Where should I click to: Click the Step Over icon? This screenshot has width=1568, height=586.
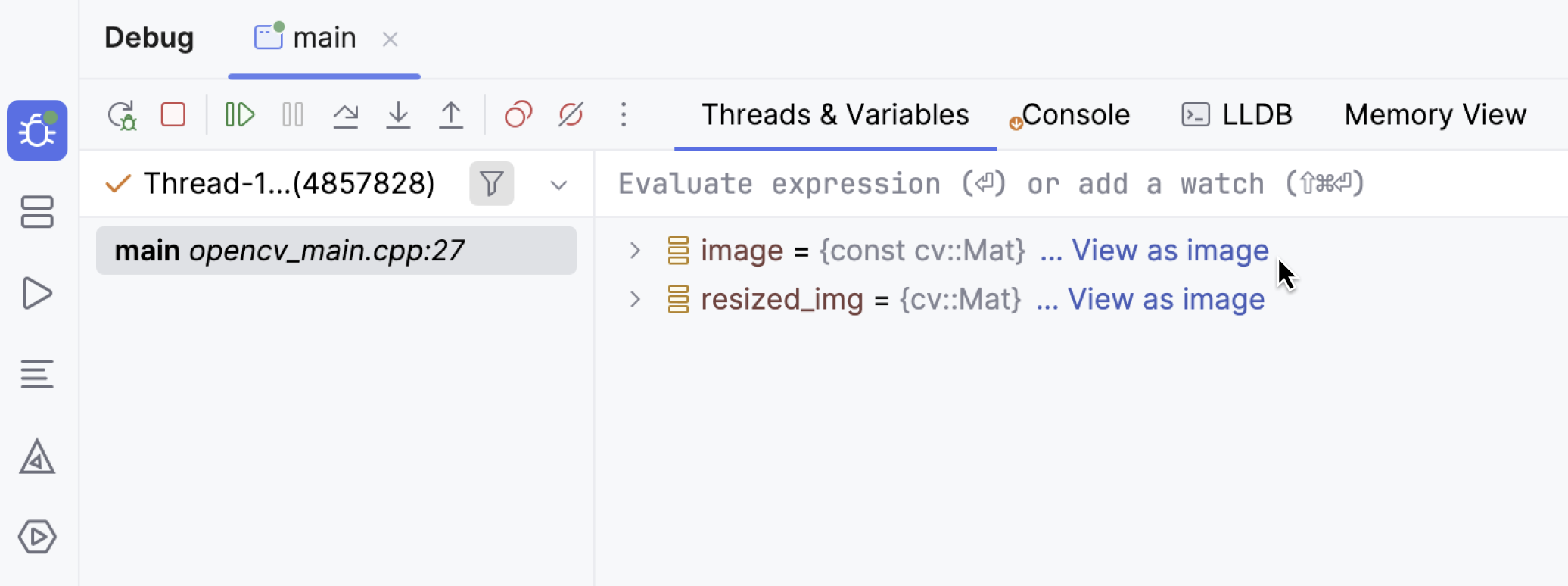click(345, 115)
